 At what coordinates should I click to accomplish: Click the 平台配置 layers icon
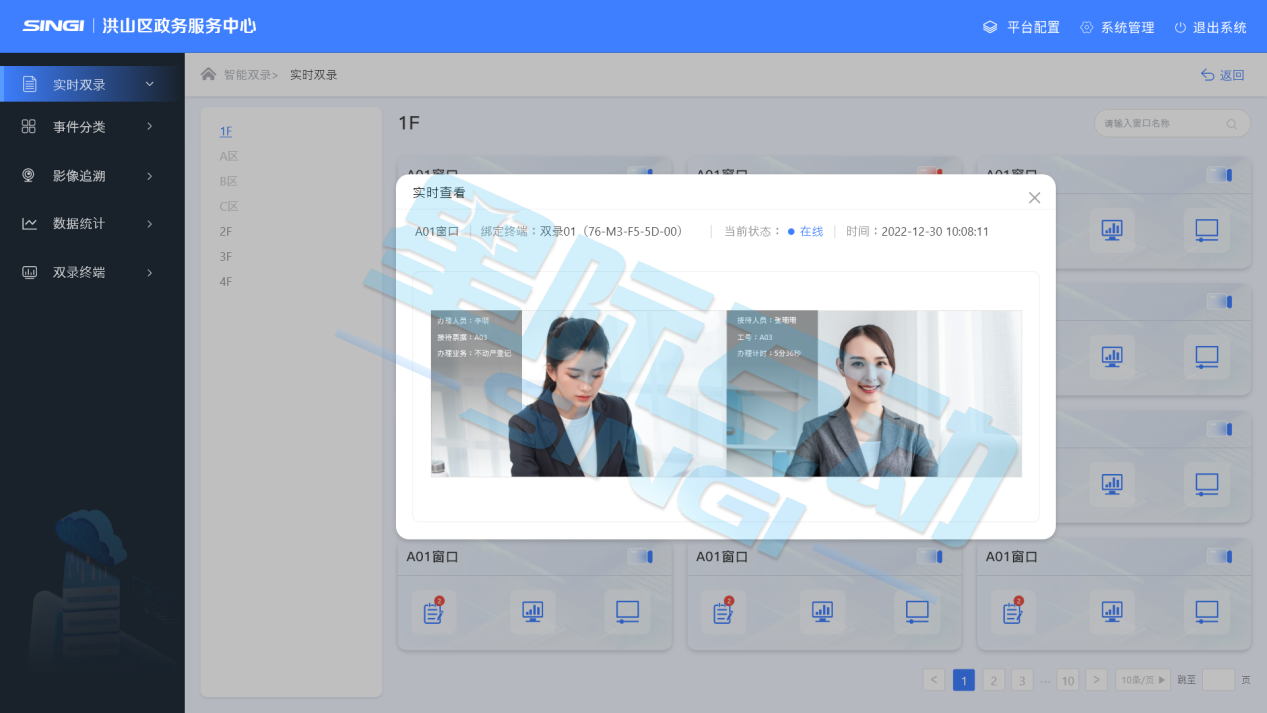tap(990, 27)
